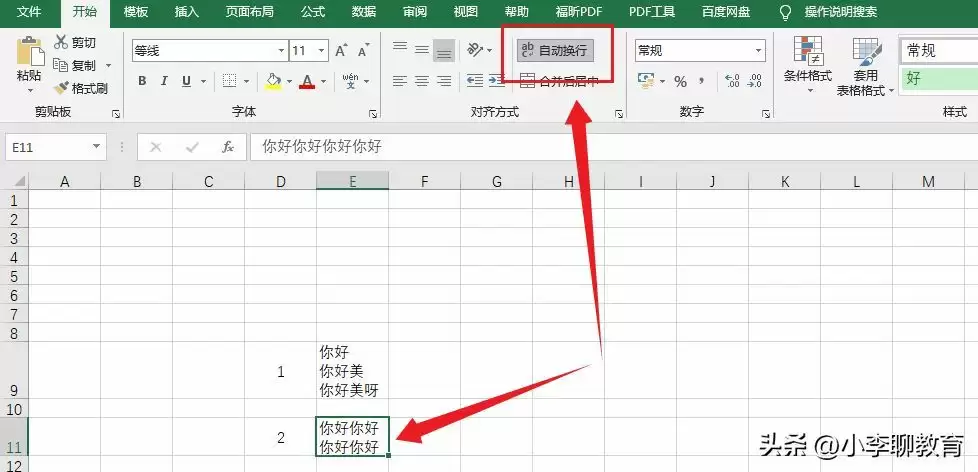Select column E header
The width and height of the screenshot is (978, 472).
352,181
